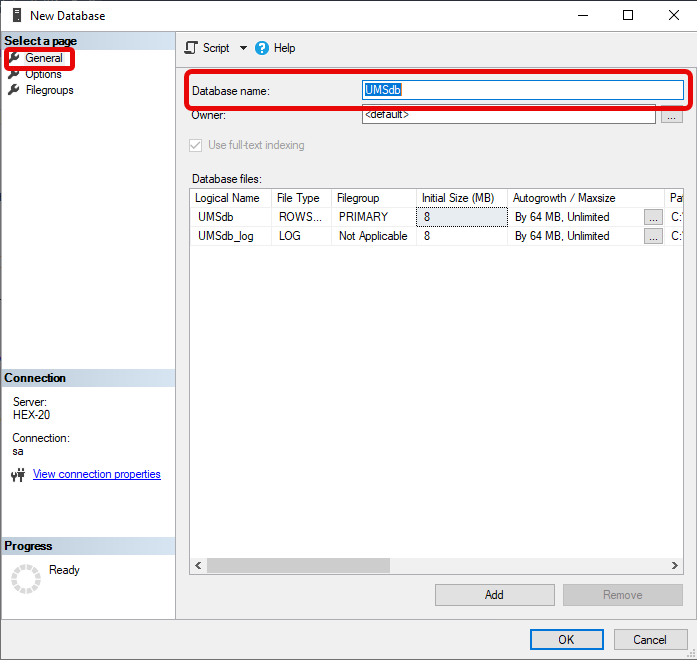Open View connection properties link

[96, 474]
